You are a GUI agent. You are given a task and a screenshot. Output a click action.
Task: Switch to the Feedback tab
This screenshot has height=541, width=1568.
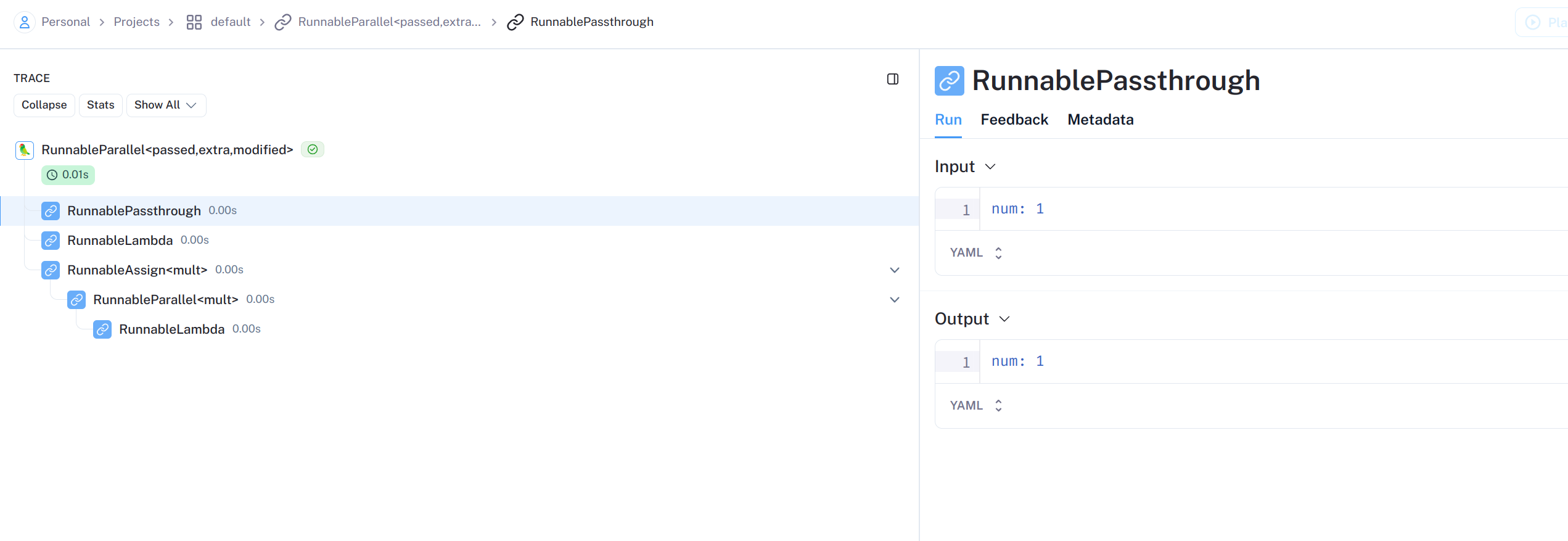pos(1014,120)
